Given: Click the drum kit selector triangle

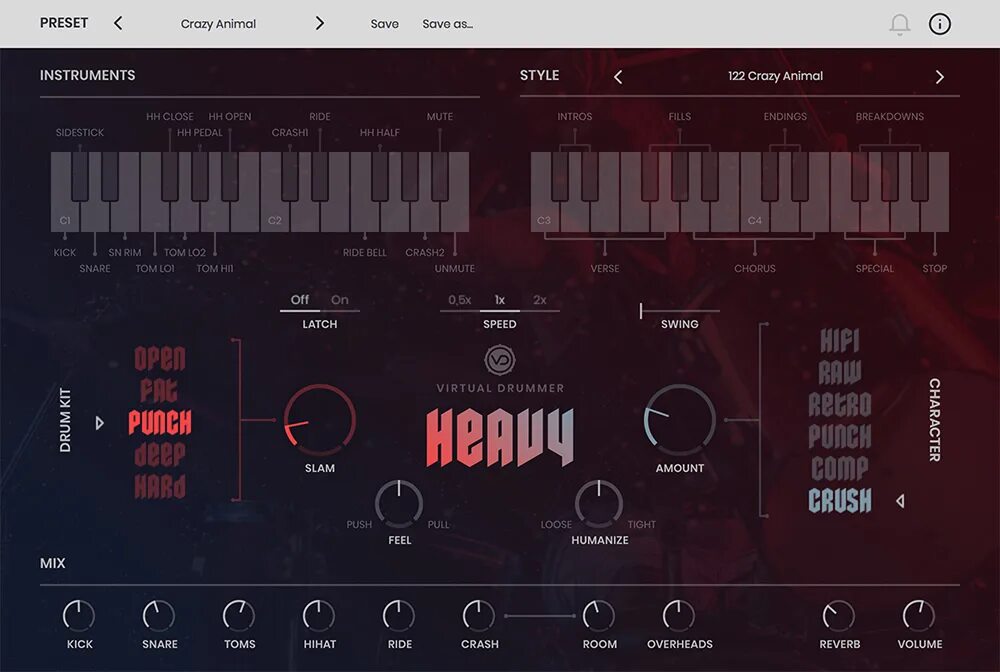Looking at the screenshot, I should (x=99, y=423).
